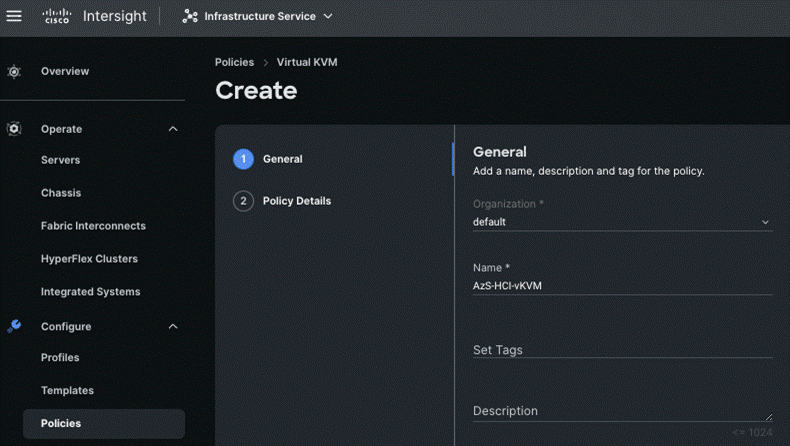Screen dimensions: 790x446
Task: Open Templates under Configure
Action: coord(67,390)
